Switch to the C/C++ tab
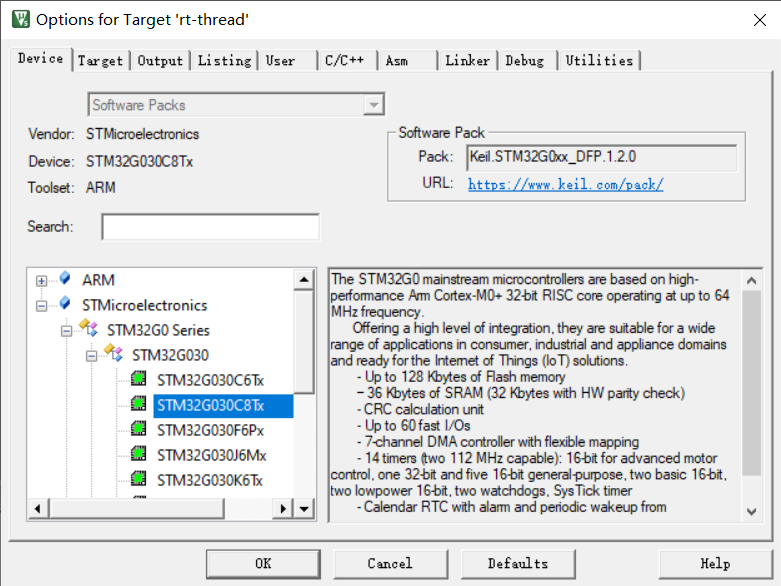This screenshot has height=586, width=781. coord(344,61)
